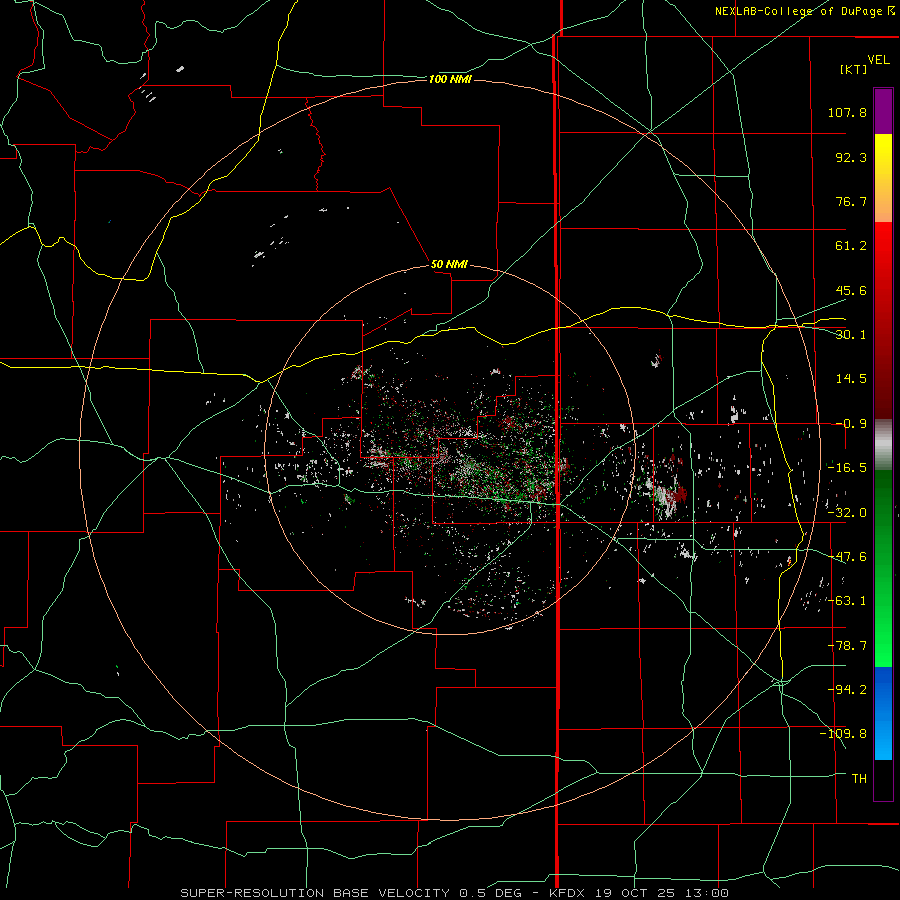This screenshot has height=900, width=900.
Task: Click the 45.6 velocity scale value
Action: (x=851, y=290)
